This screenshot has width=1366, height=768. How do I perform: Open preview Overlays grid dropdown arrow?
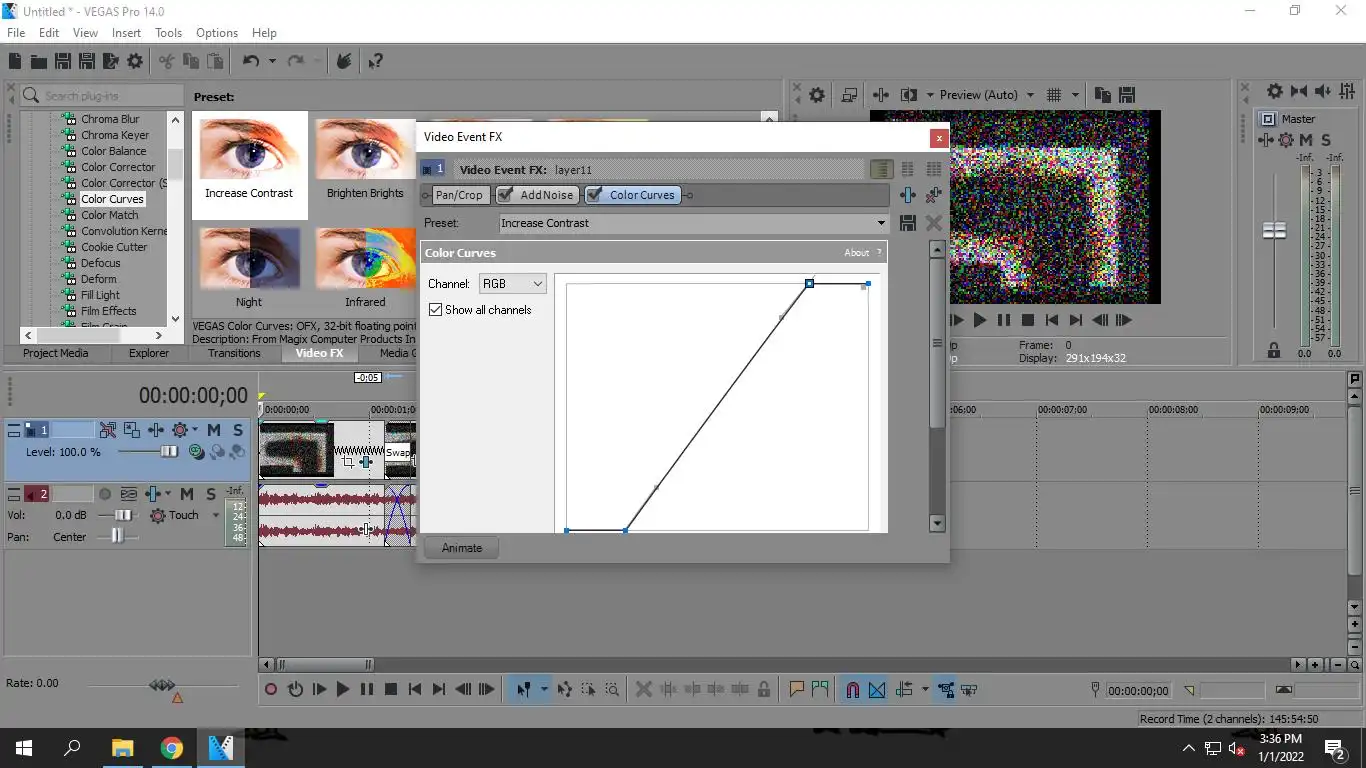click(x=1076, y=95)
